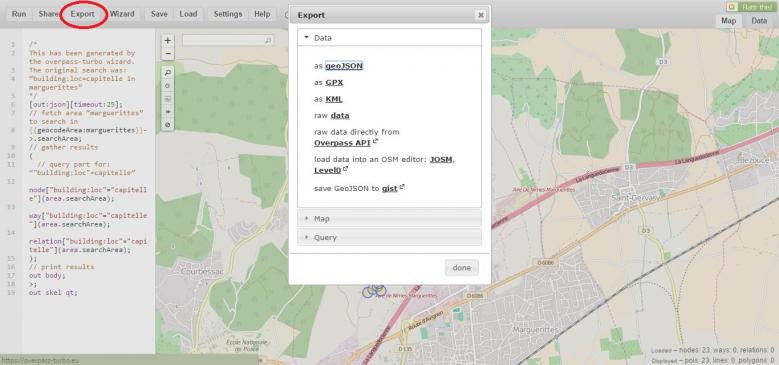Click the locate-me map control
This screenshot has height=365, width=779.
point(168,86)
